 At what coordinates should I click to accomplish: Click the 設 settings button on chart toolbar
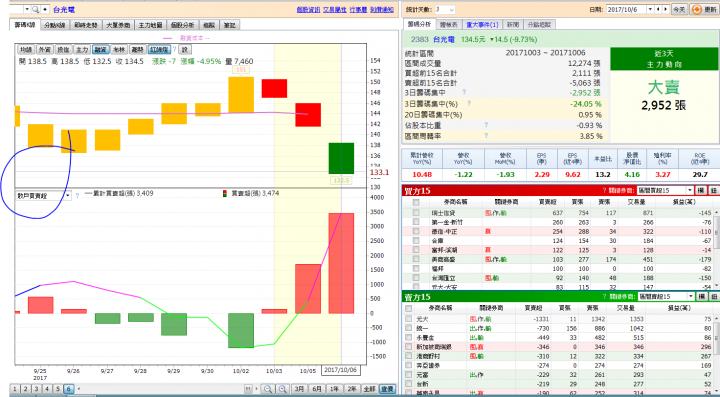(x=185, y=50)
